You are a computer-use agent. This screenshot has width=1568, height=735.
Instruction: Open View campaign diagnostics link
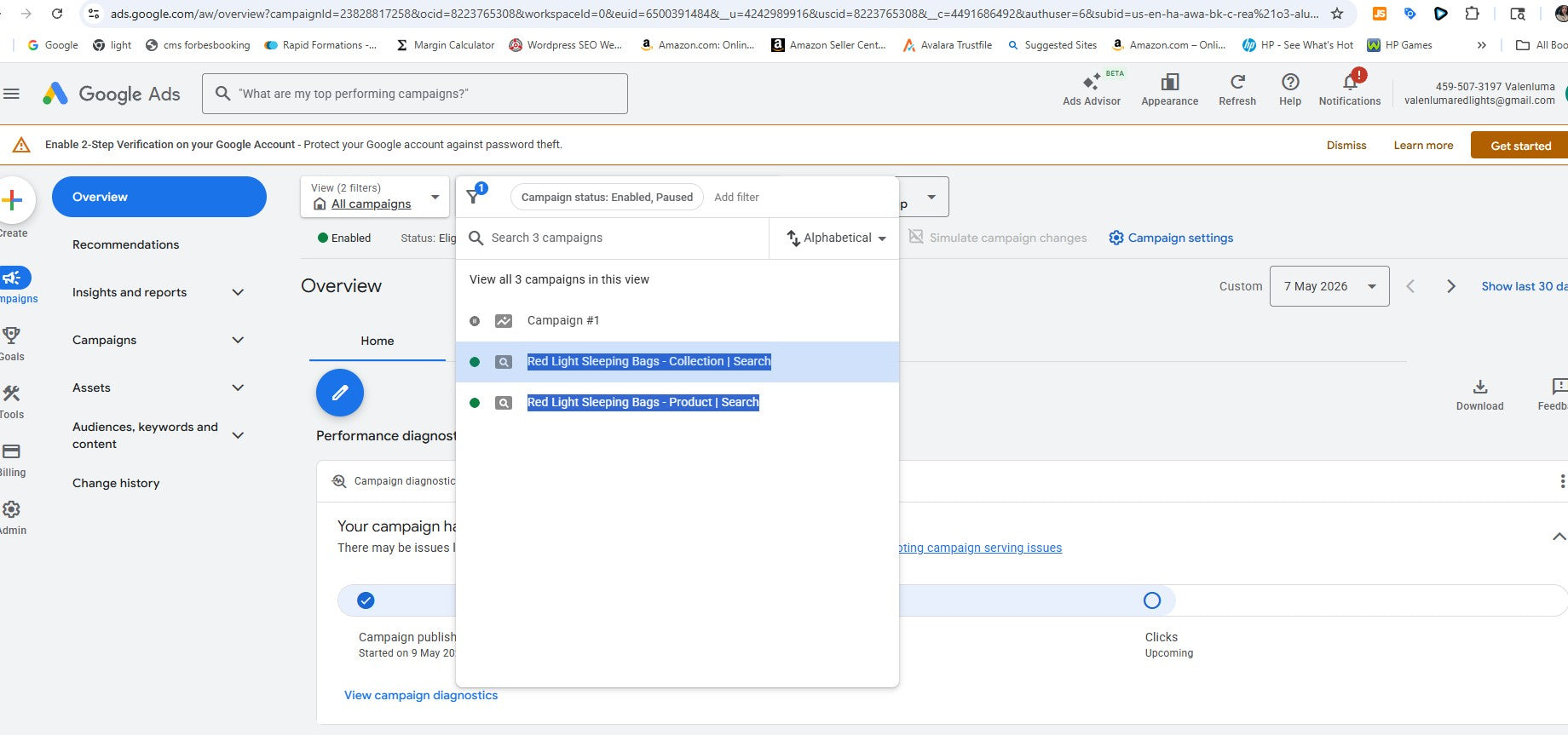pos(421,695)
